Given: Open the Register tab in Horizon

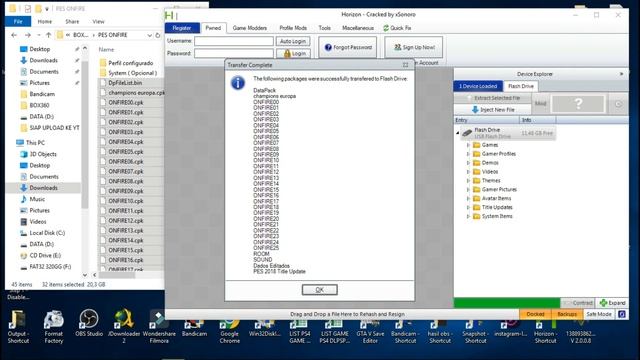Looking at the screenshot, I should pos(182,28).
